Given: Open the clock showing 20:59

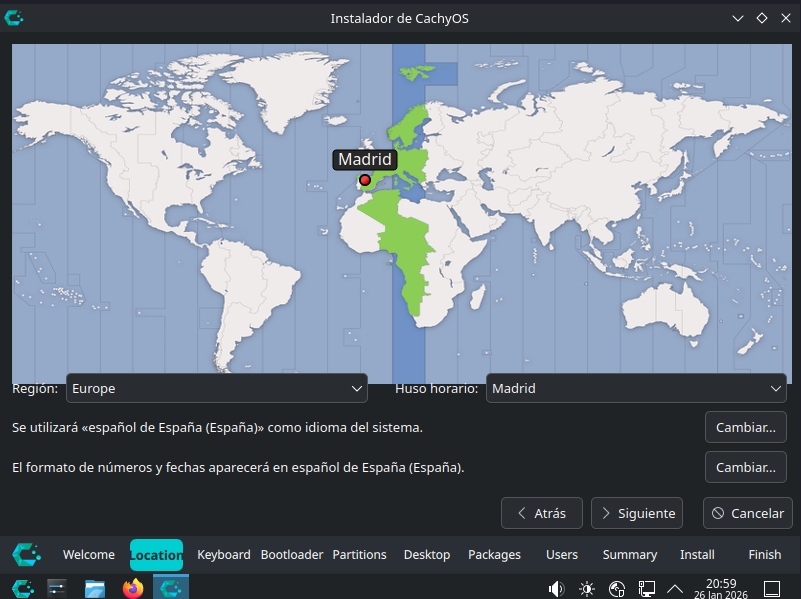Looking at the screenshot, I should (x=721, y=588).
